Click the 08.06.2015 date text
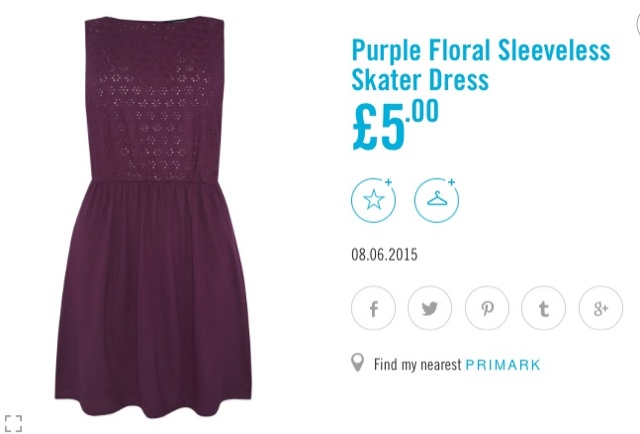This screenshot has height=434, width=640. point(384,254)
